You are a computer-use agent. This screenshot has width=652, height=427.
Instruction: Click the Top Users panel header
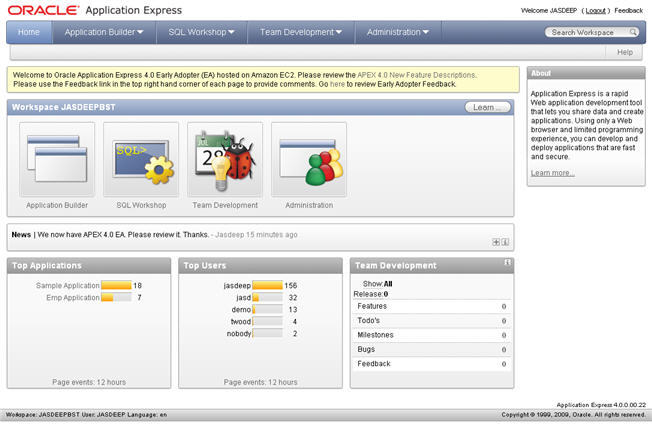point(261,266)
